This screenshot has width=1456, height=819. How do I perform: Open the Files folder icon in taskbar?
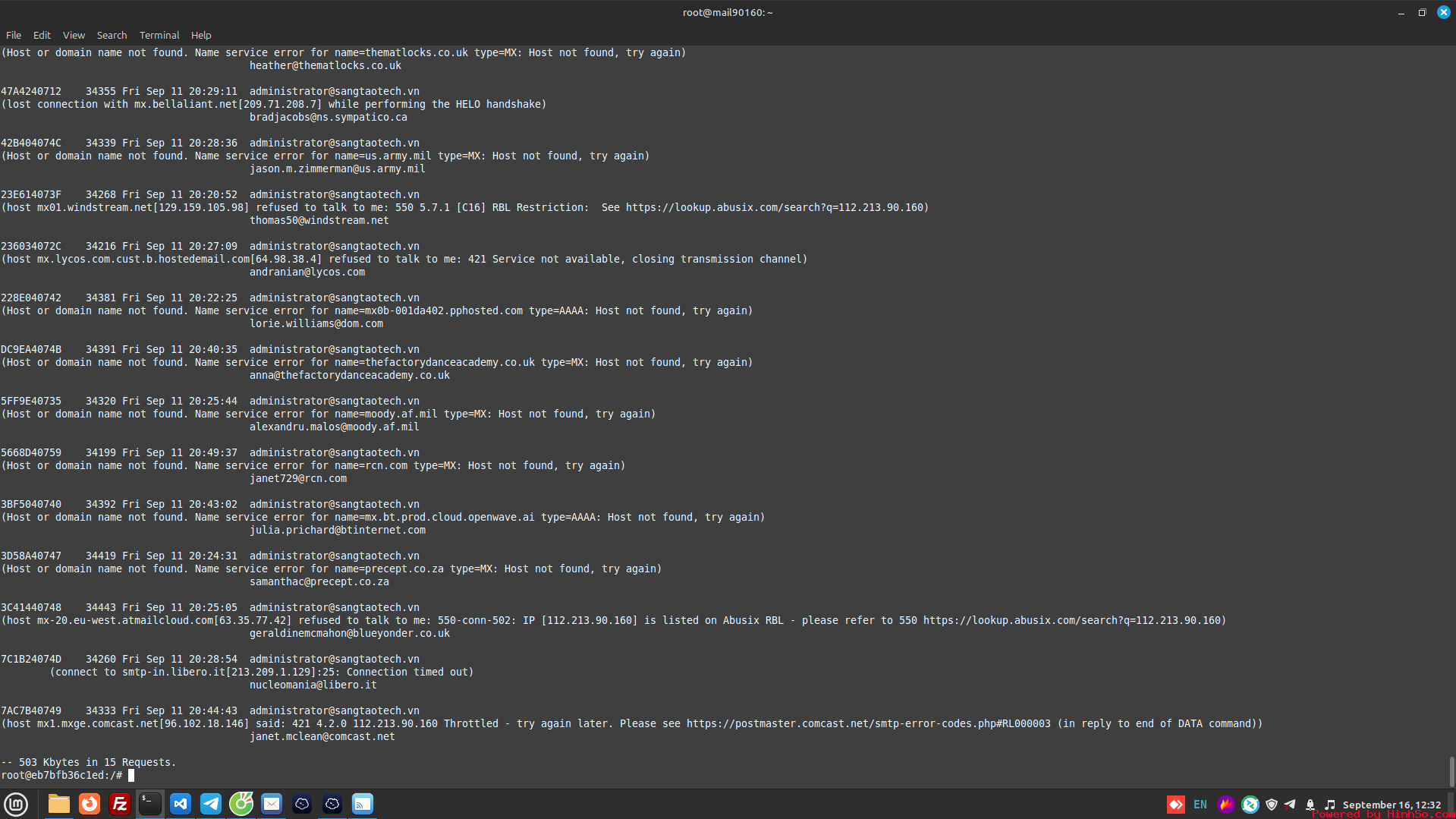click(59, 804)
